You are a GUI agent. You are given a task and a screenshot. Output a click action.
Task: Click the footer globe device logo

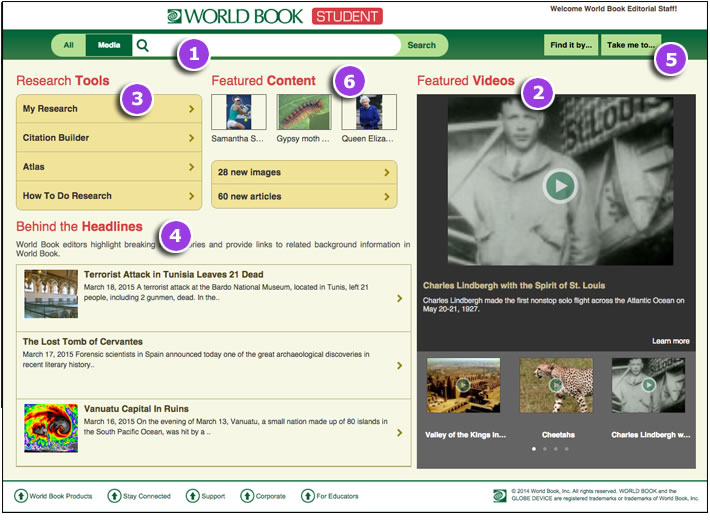click(500, 496)
